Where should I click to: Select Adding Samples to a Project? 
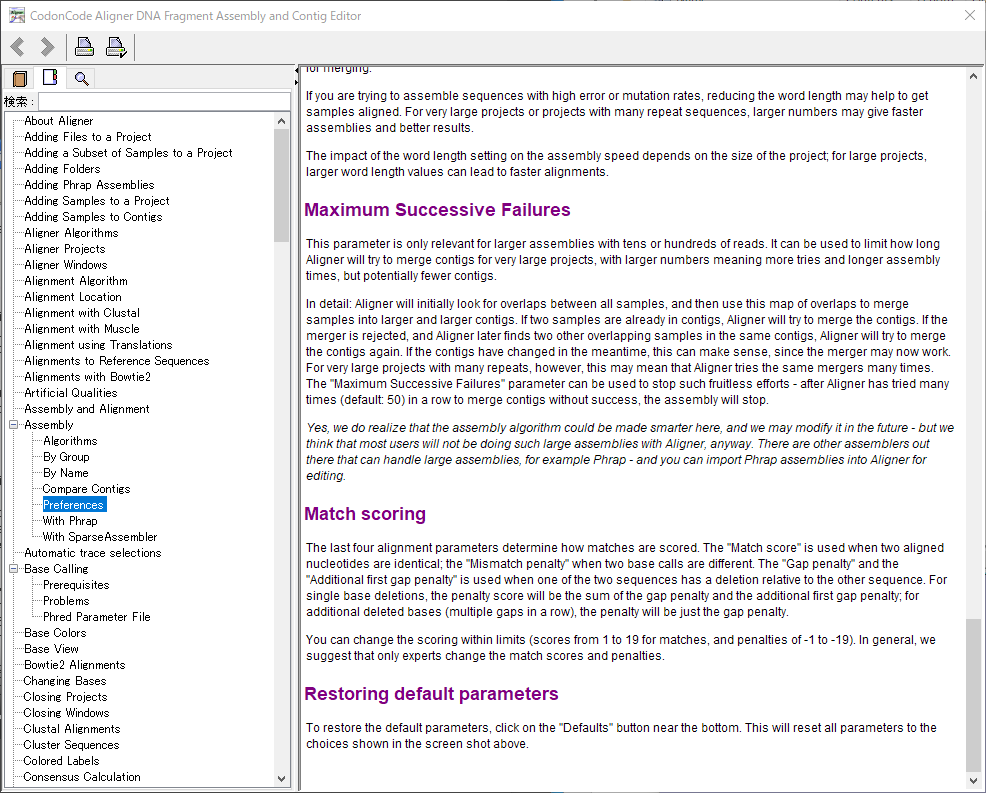(97, 201)
